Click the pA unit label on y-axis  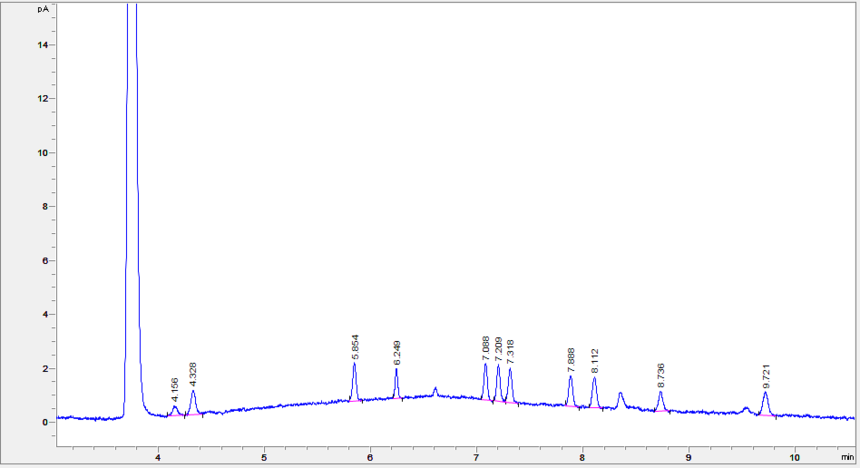(43, 9)
